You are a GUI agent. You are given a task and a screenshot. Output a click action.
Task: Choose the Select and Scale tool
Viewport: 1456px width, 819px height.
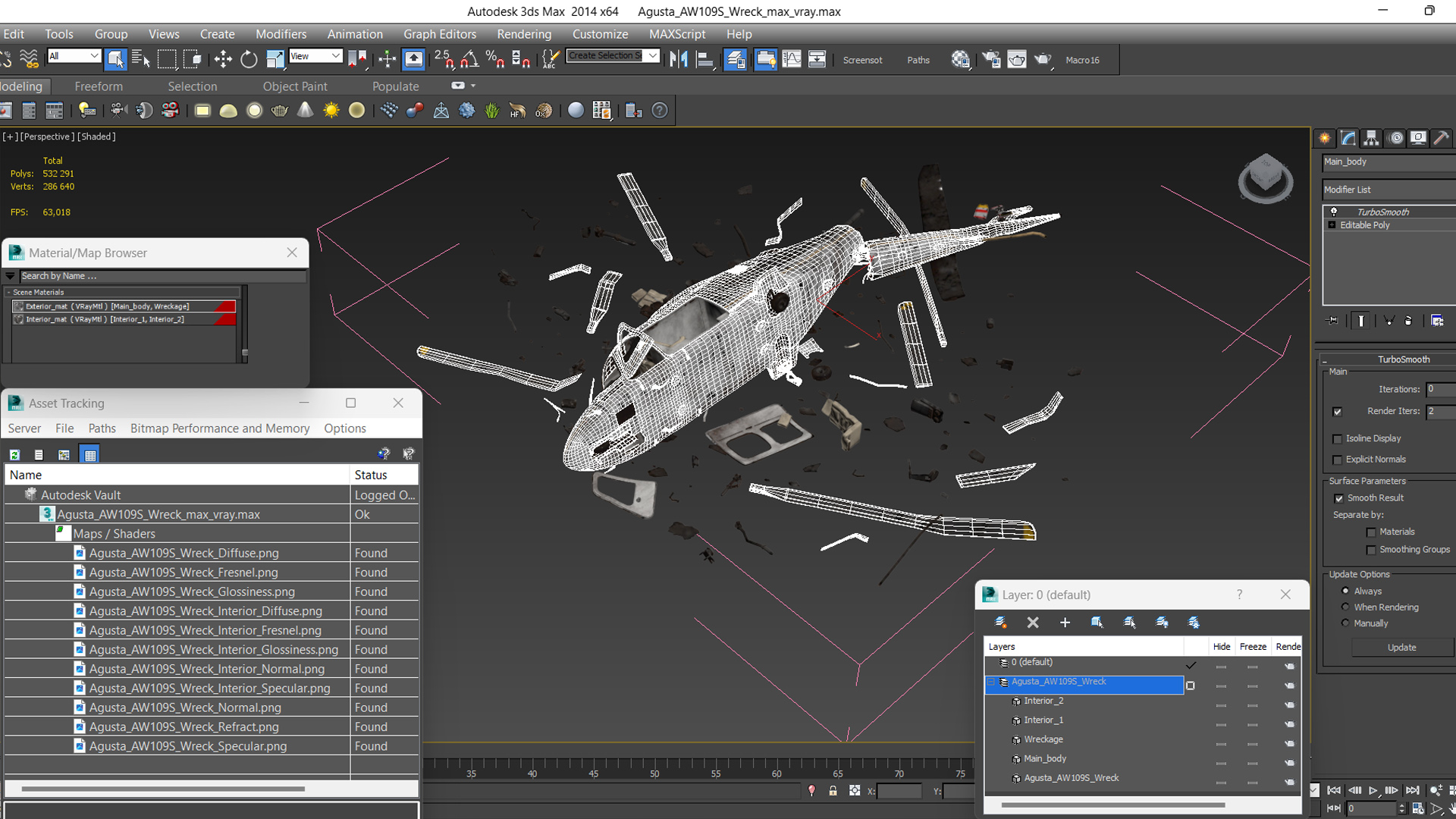(275, 59)
